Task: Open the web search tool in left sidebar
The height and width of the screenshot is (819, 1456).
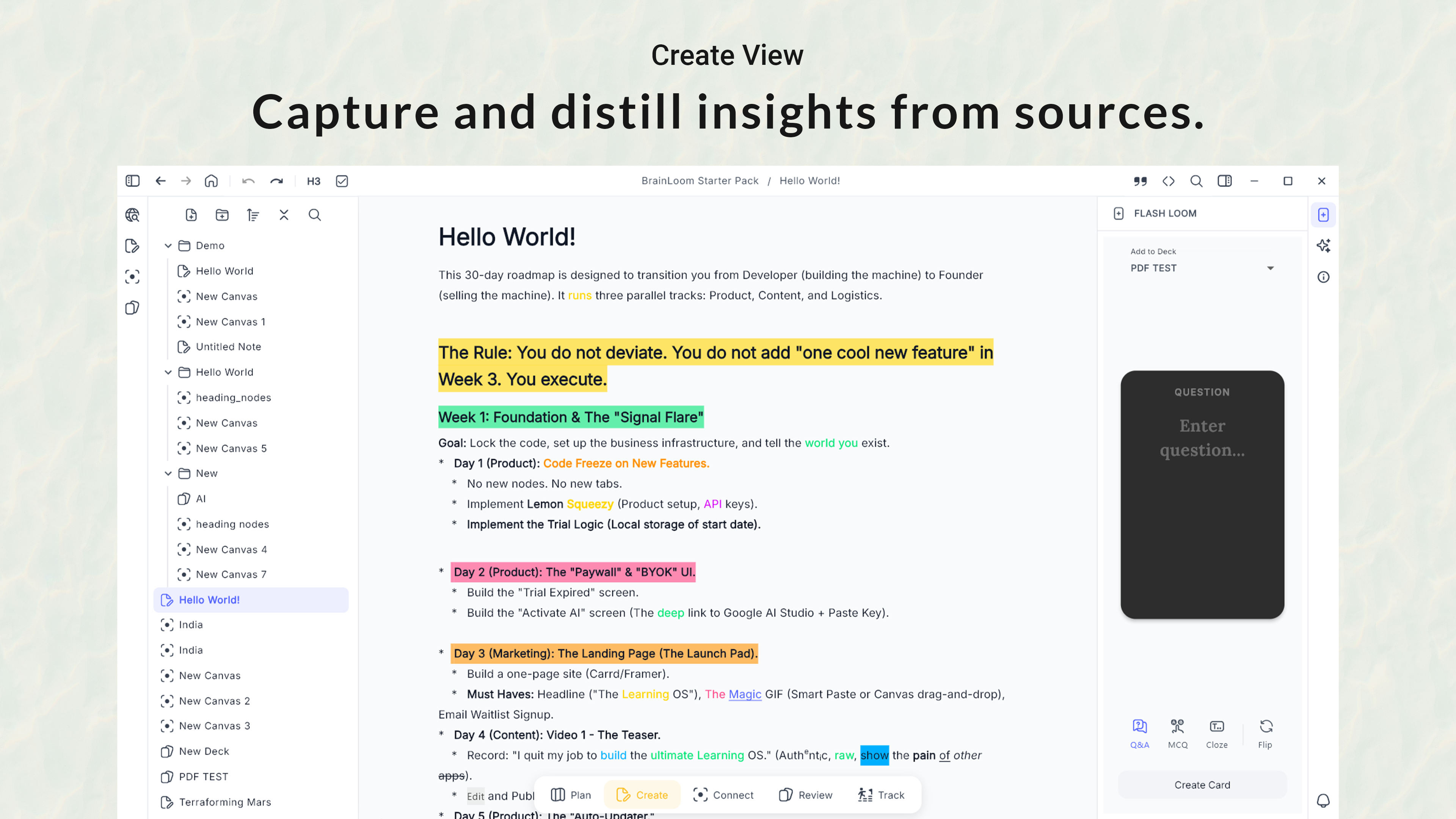Action: 132,215
